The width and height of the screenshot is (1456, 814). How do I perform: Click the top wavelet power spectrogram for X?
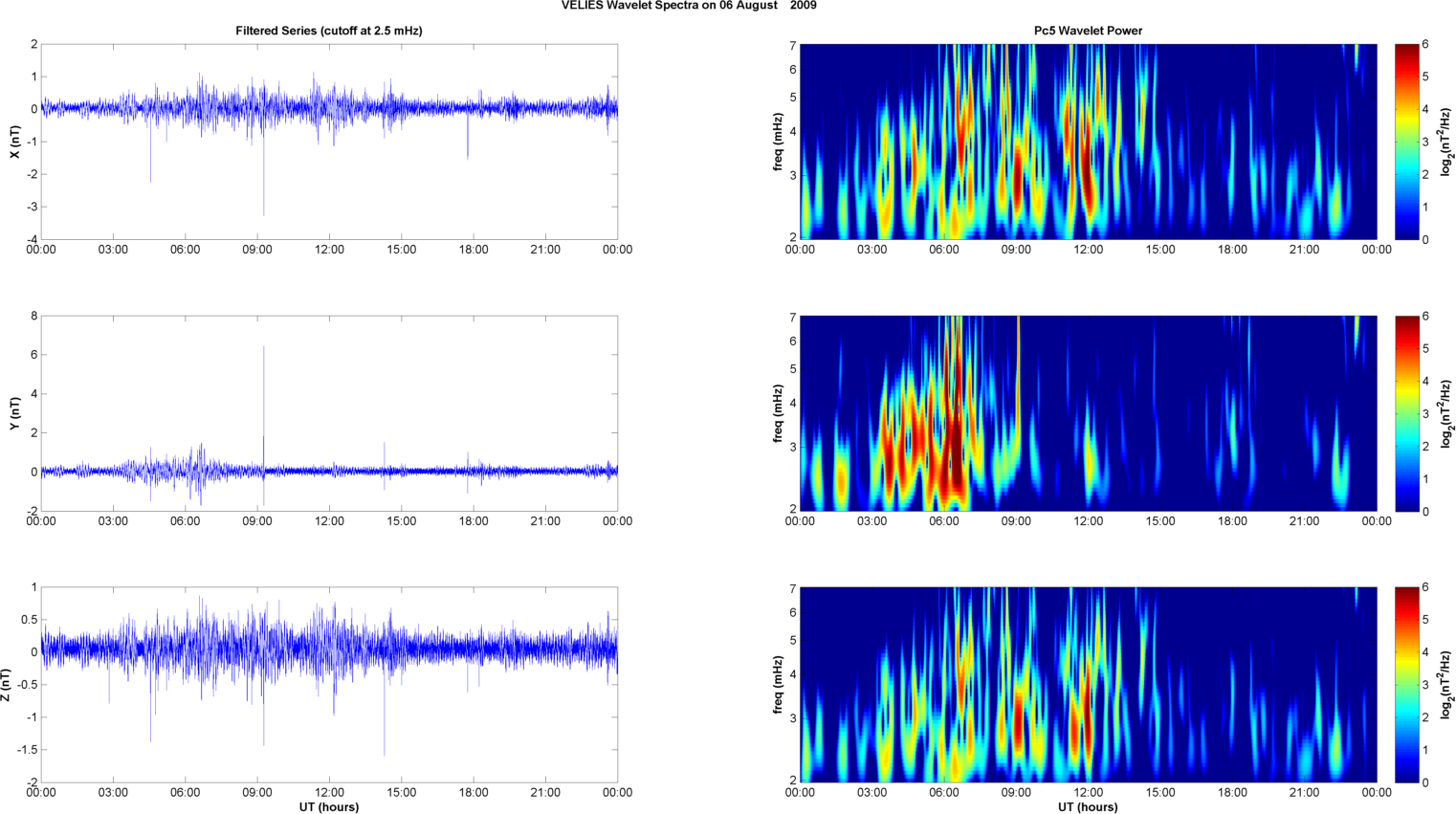click(x=1088, y=142)
